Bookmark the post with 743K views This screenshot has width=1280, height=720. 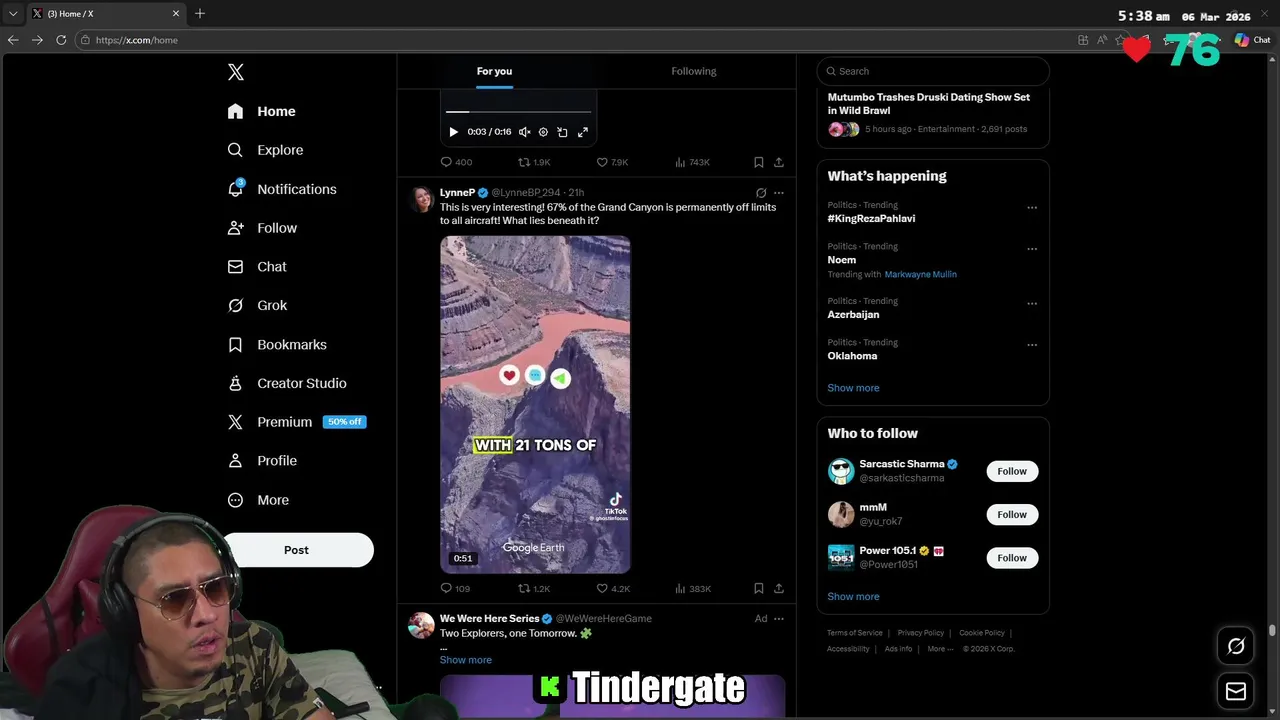pos(758,162)
